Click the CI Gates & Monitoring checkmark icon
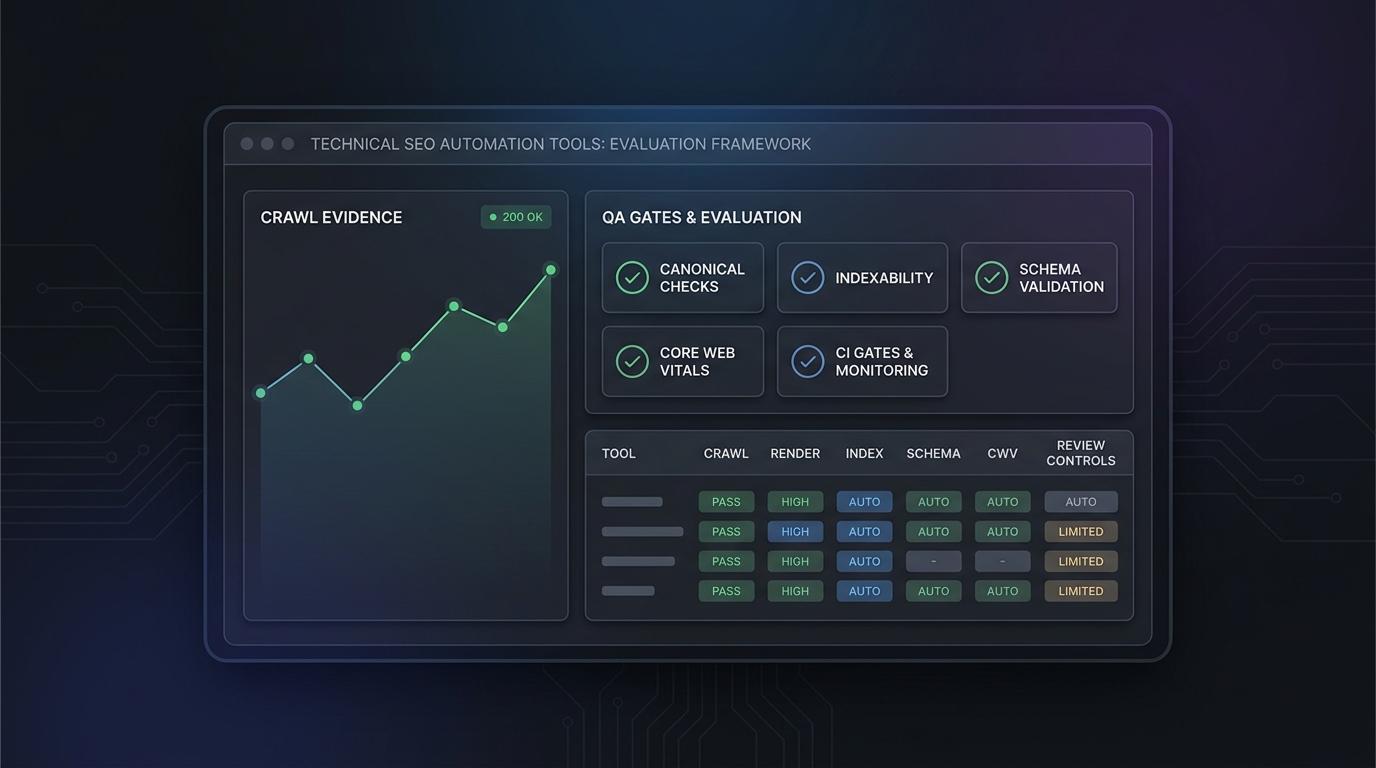The image size is (1376, 768). tap(808, 361)
